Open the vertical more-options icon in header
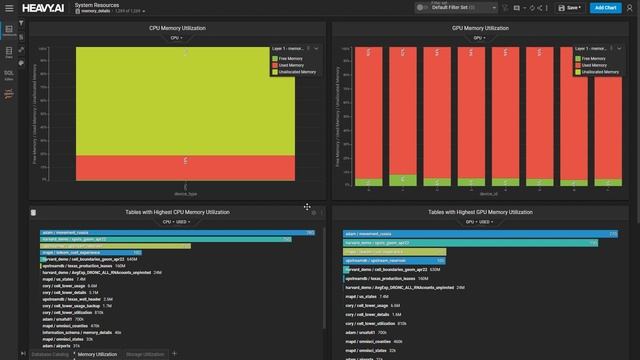 (547, 8)
